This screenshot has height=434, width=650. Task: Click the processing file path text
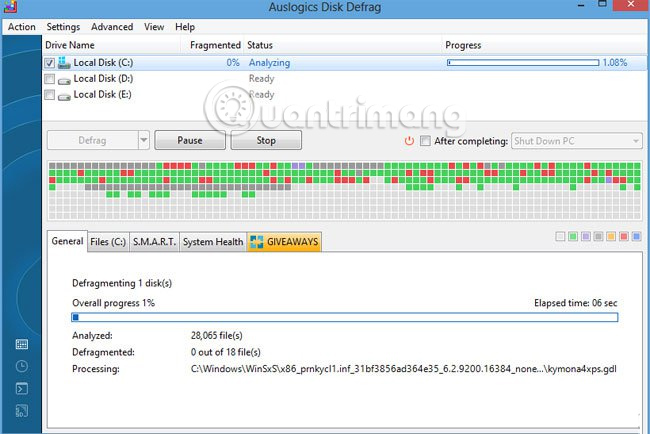404,369
